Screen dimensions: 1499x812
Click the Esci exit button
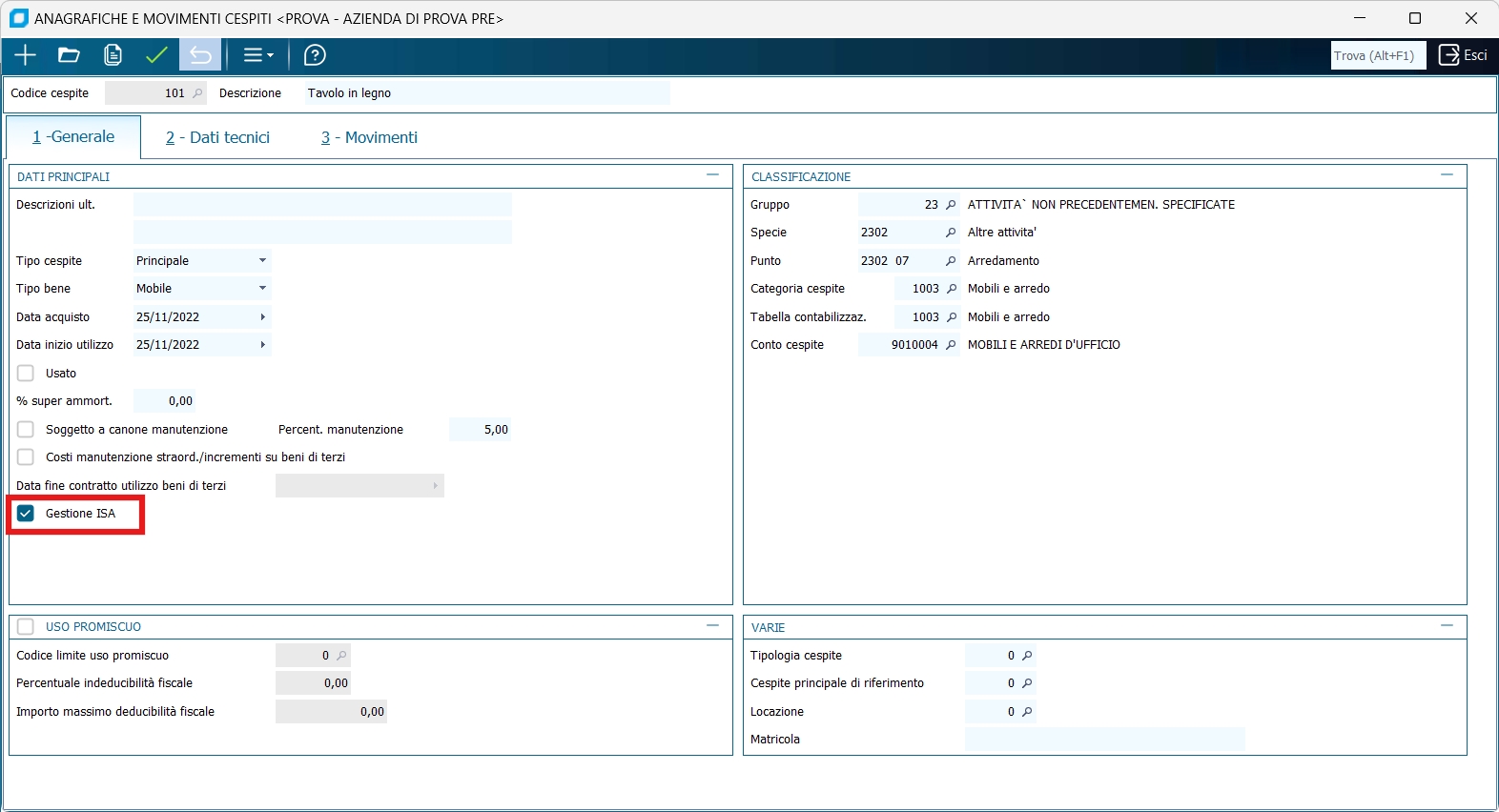tap(1463, 55)
